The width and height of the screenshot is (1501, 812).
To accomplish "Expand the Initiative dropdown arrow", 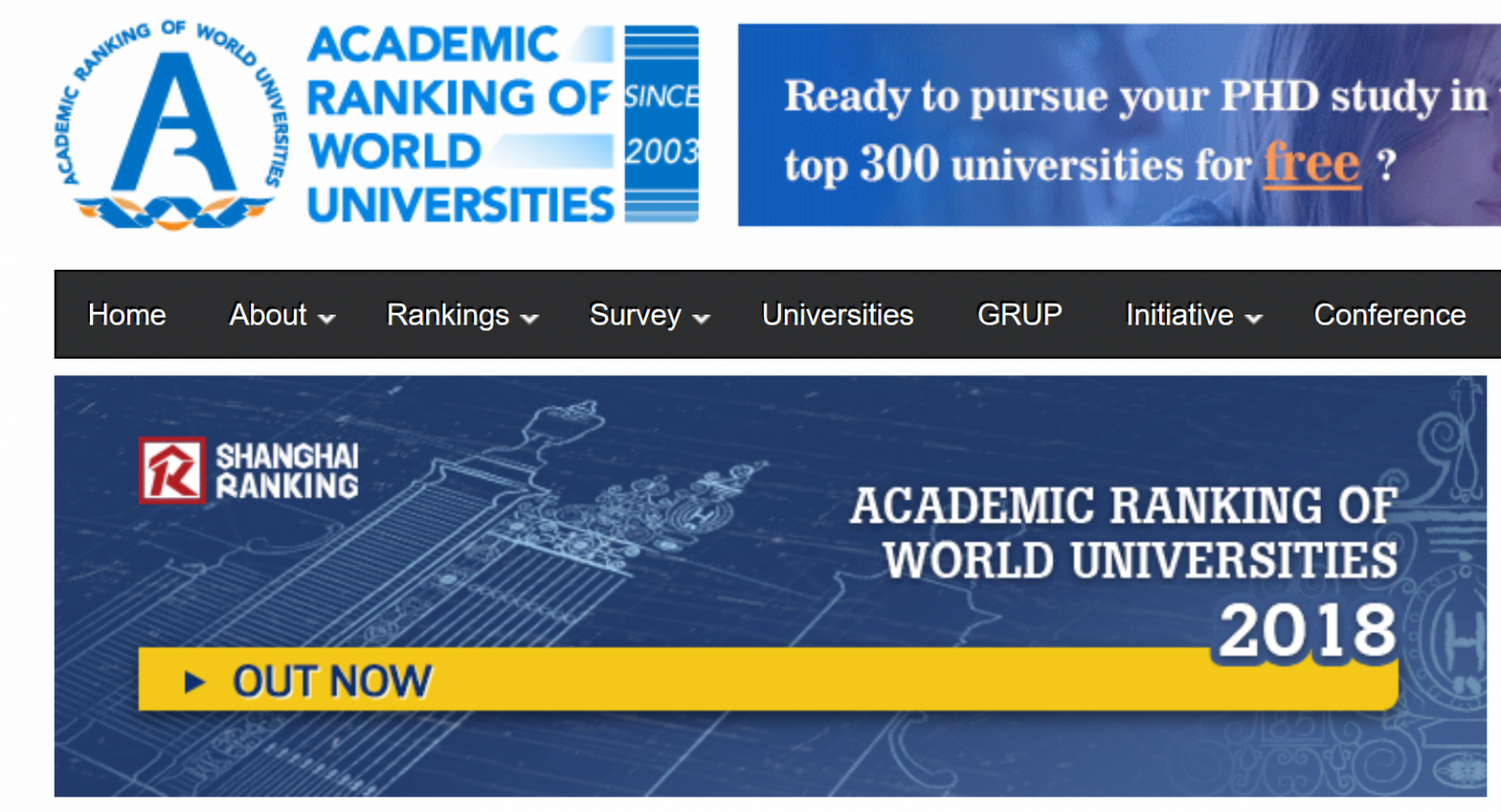I will coord(1254,318).
